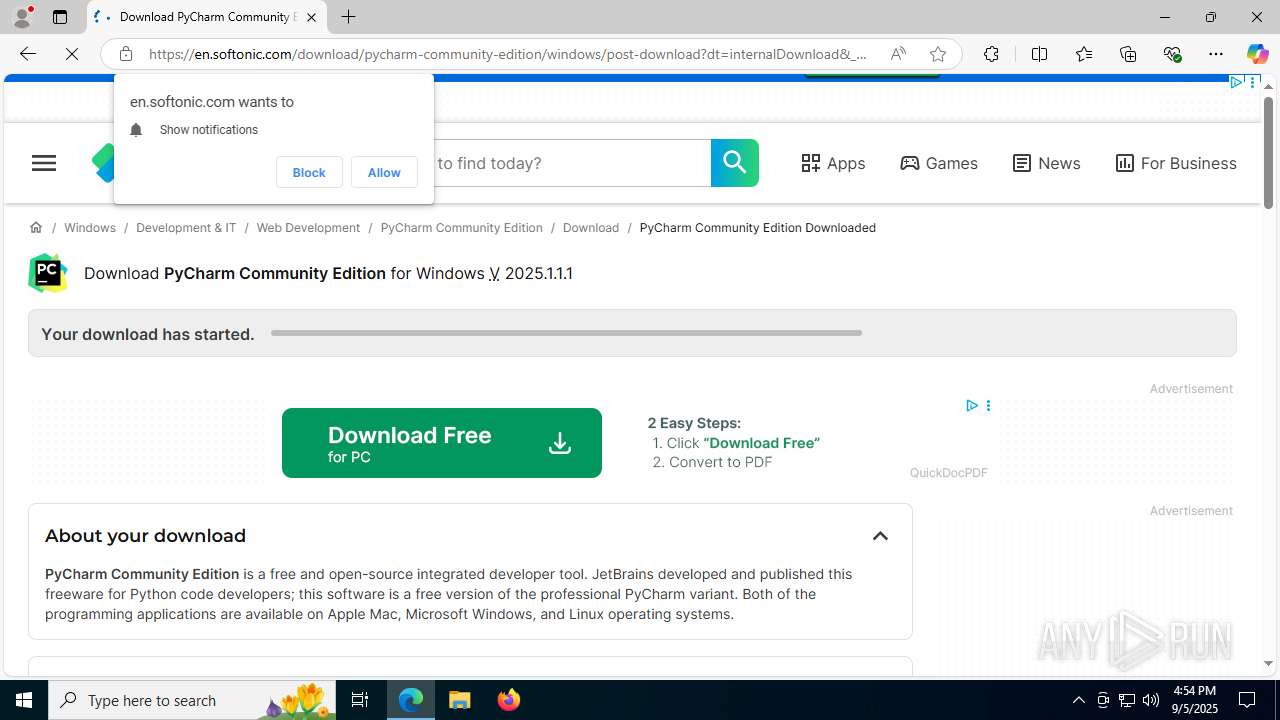Block softonic notifications
Image resolution: width=1280 pixels, height=720 pixels.
coord(309,172)
